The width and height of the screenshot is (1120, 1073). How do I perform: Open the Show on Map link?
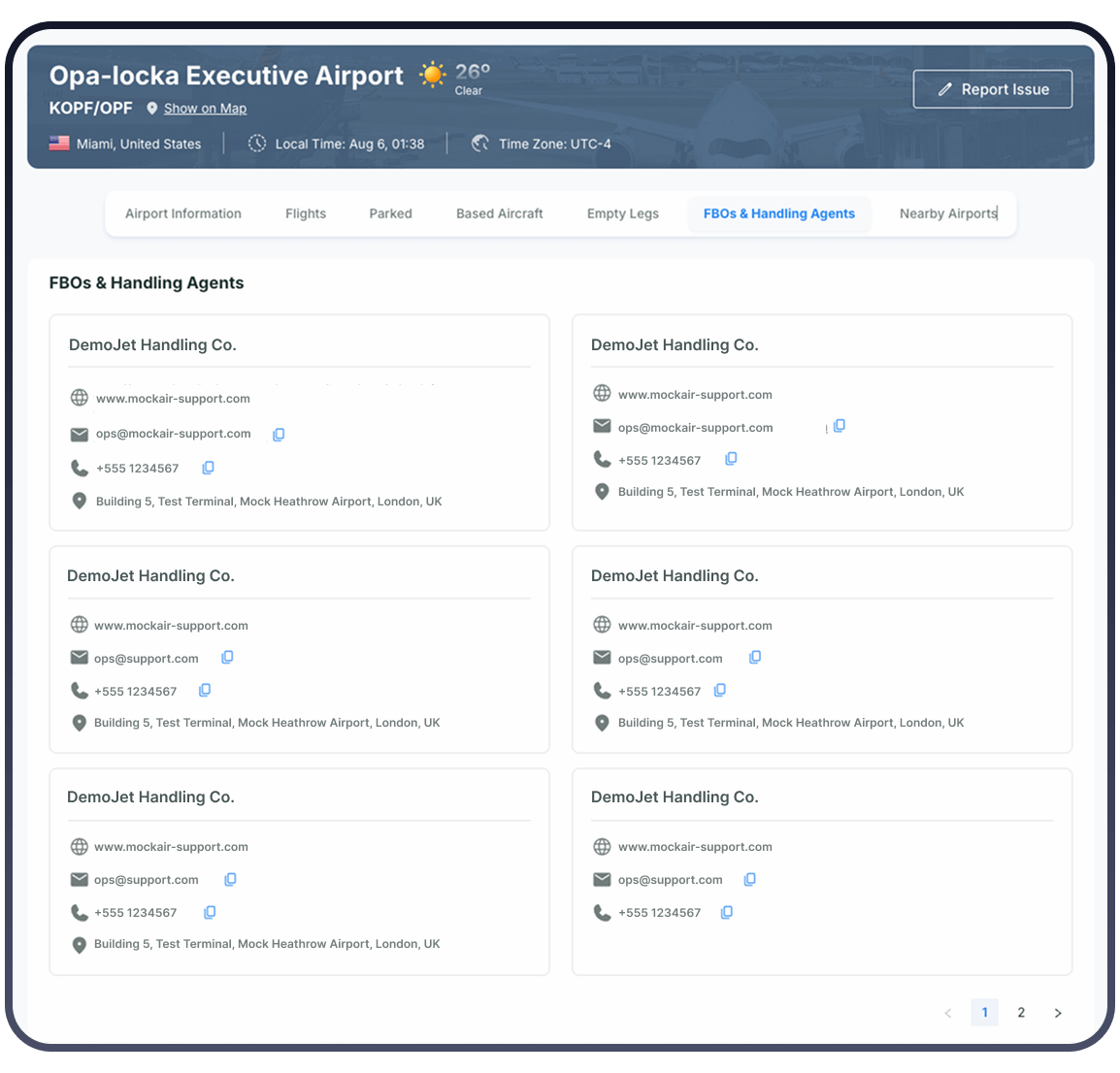tap(205, 109)
